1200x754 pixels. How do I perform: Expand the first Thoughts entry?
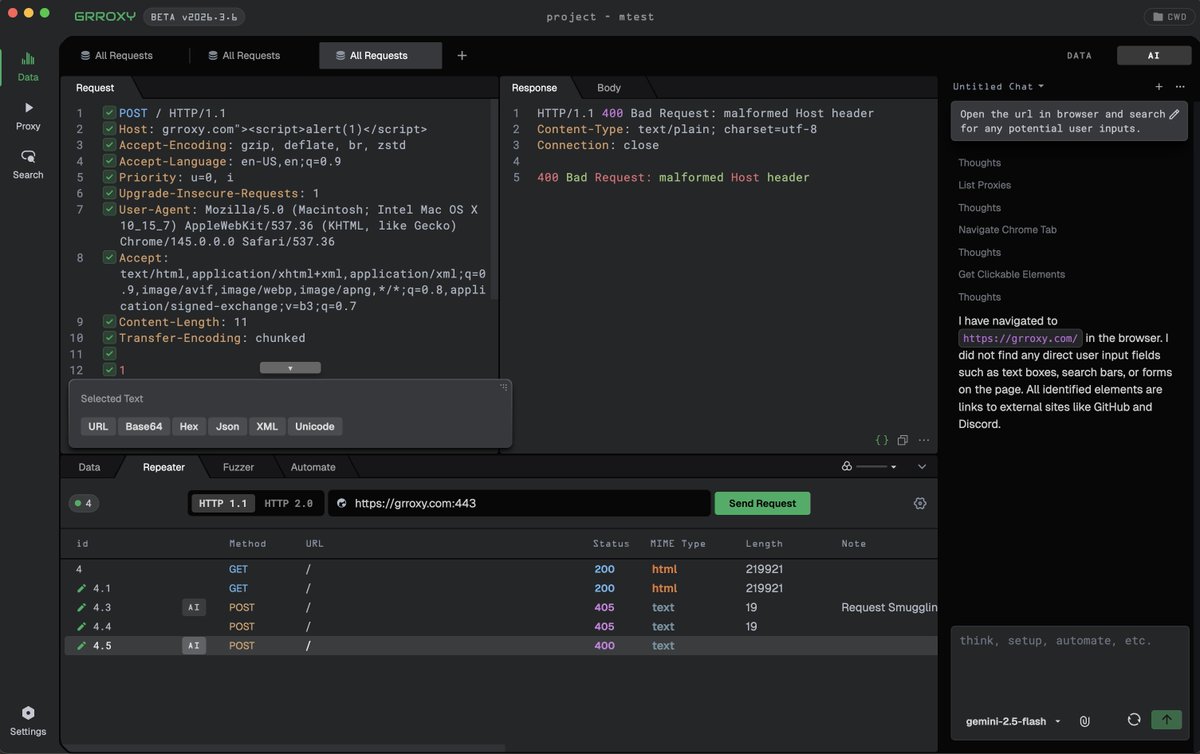(979, 163)
